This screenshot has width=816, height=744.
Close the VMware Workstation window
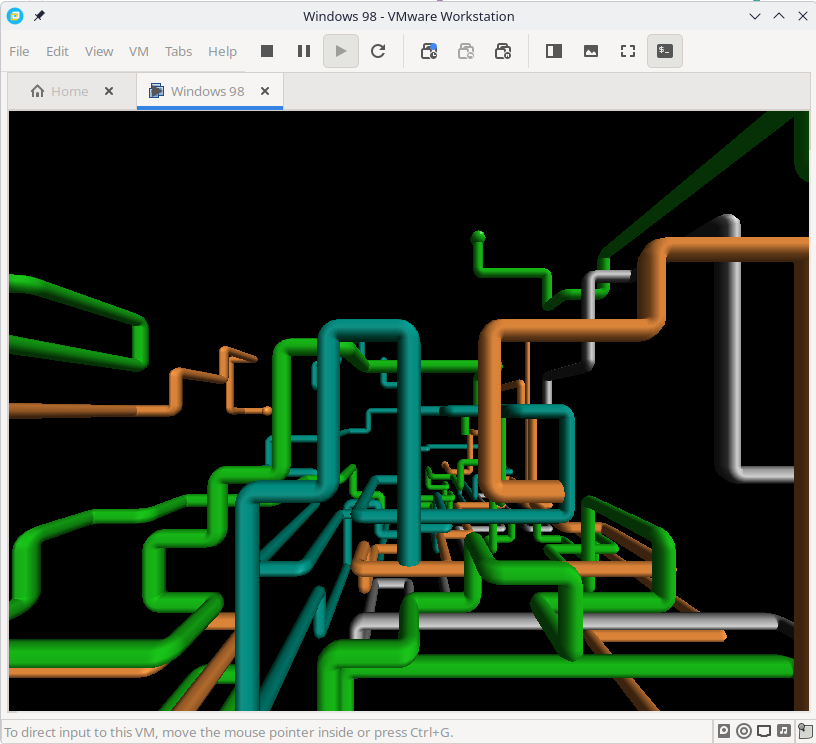[802, 16]
